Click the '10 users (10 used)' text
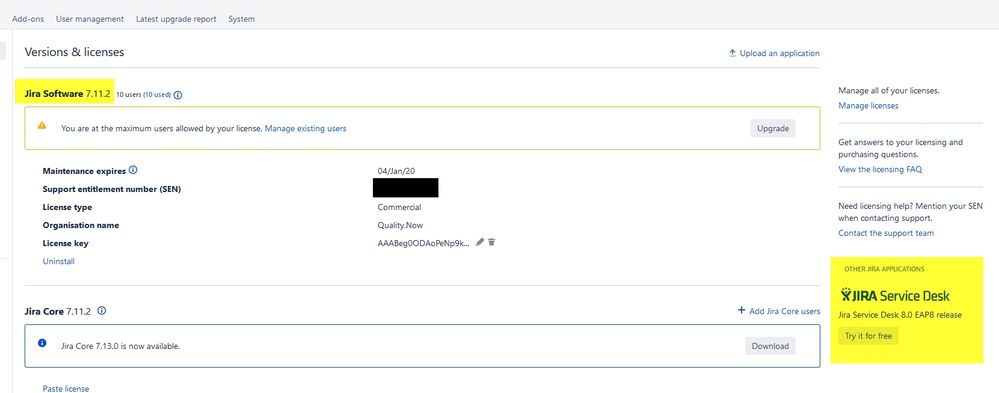Screen dimensions: 999x393 (x=143, y=95)
